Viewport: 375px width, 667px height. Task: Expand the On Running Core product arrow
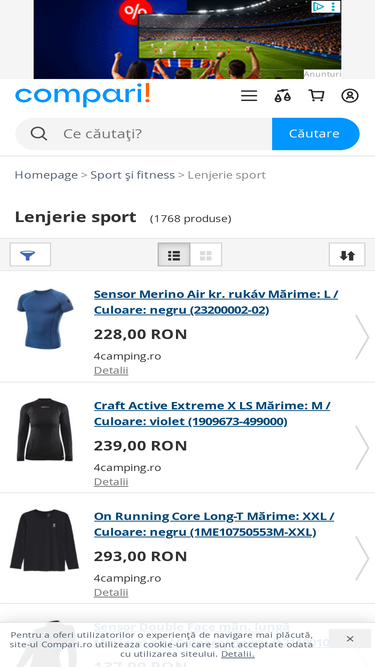[362, 559]
